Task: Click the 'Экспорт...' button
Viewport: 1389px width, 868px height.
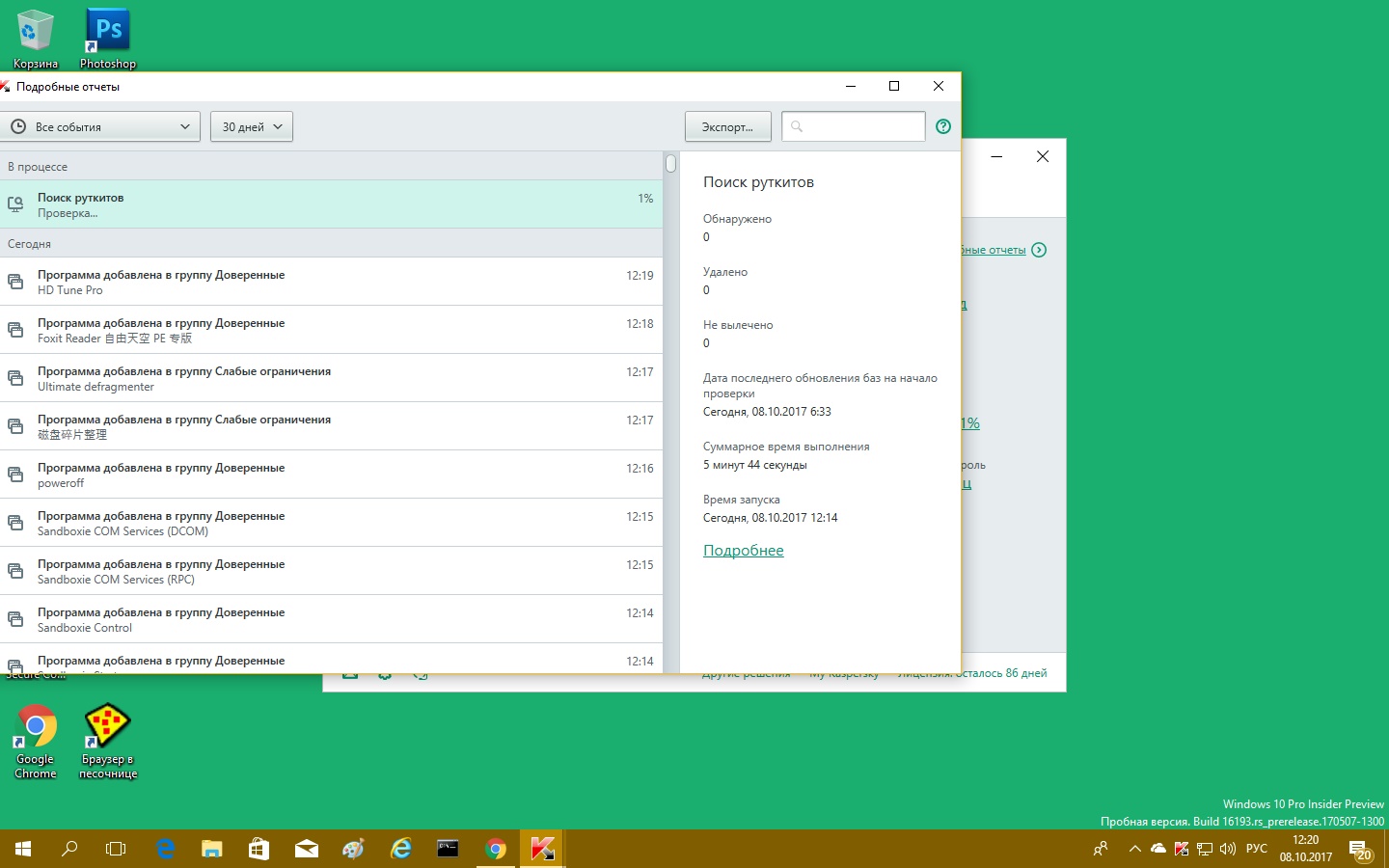Action: (x=727, y=126)
